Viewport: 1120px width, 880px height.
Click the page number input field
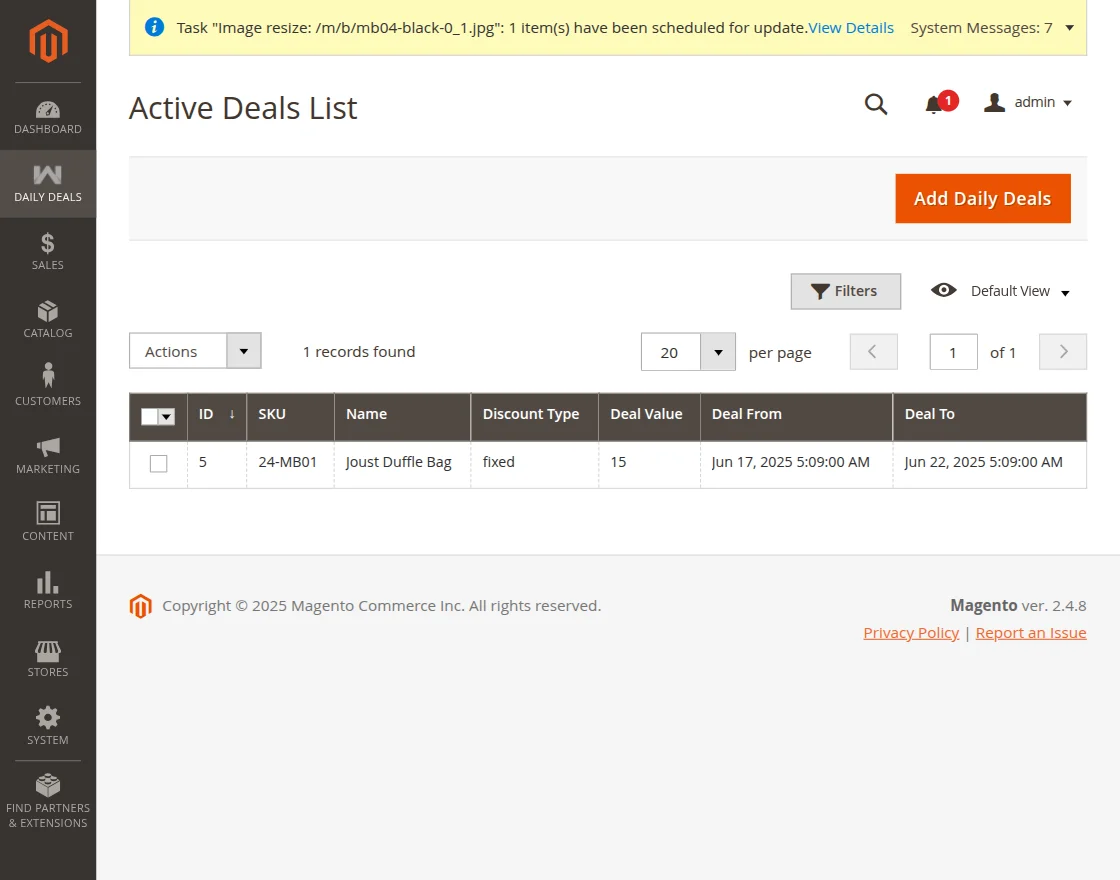point(953,352)
